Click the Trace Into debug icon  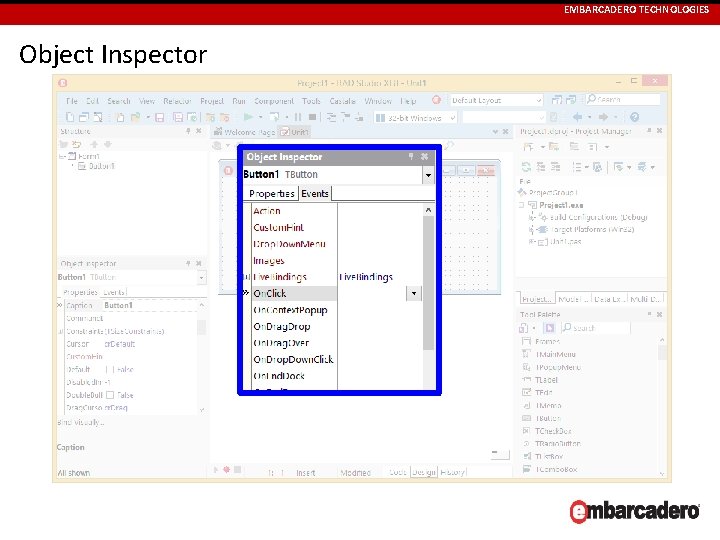pos(331,118)
